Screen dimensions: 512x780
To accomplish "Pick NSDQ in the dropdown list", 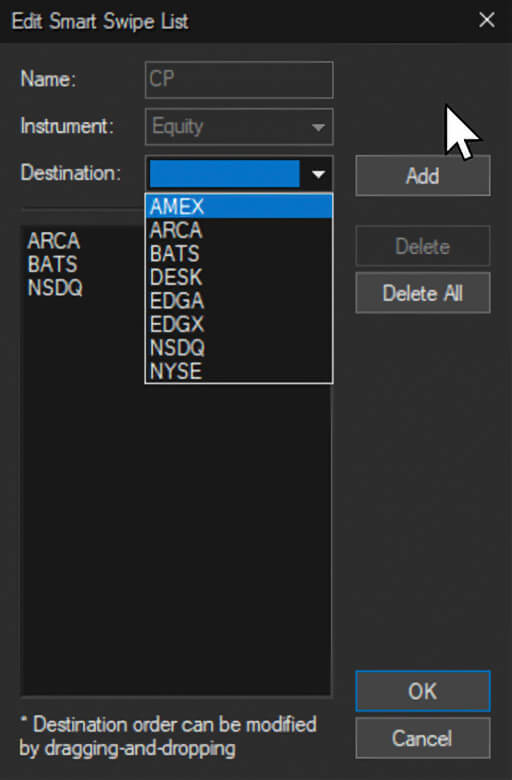I will 239,347.
